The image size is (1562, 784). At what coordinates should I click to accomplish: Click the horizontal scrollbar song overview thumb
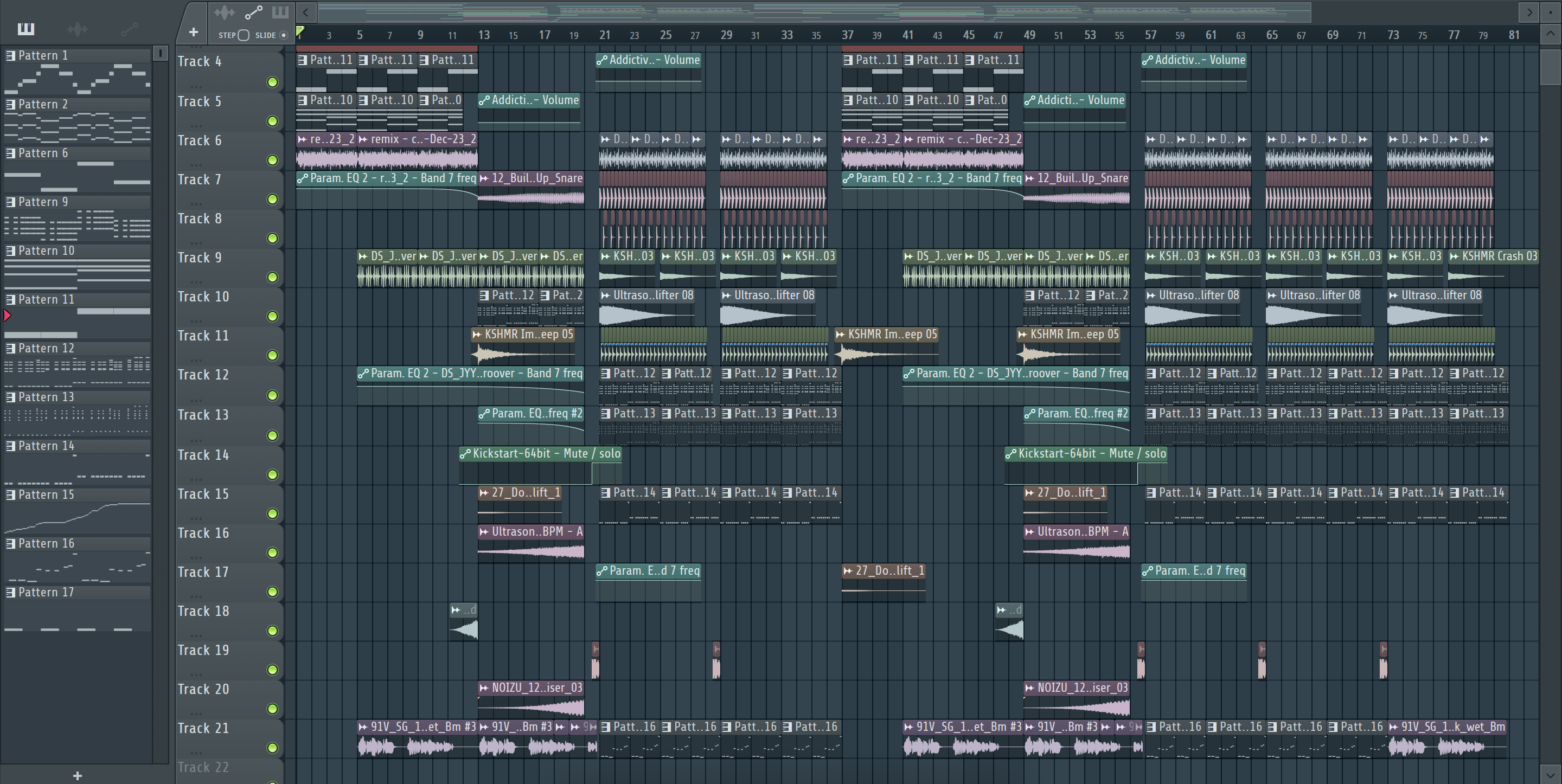[814, 12]
